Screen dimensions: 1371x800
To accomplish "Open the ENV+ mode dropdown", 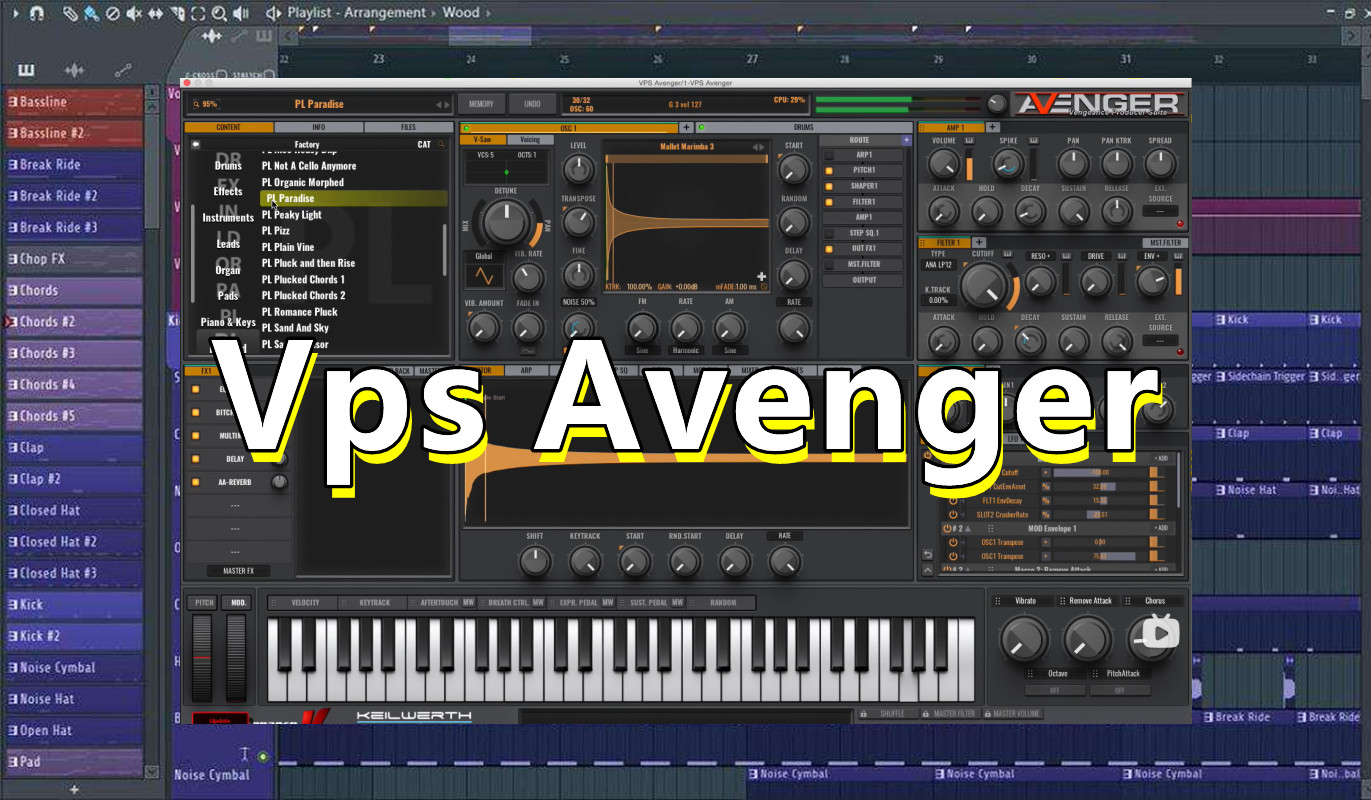I will [x=1152, y=256].
